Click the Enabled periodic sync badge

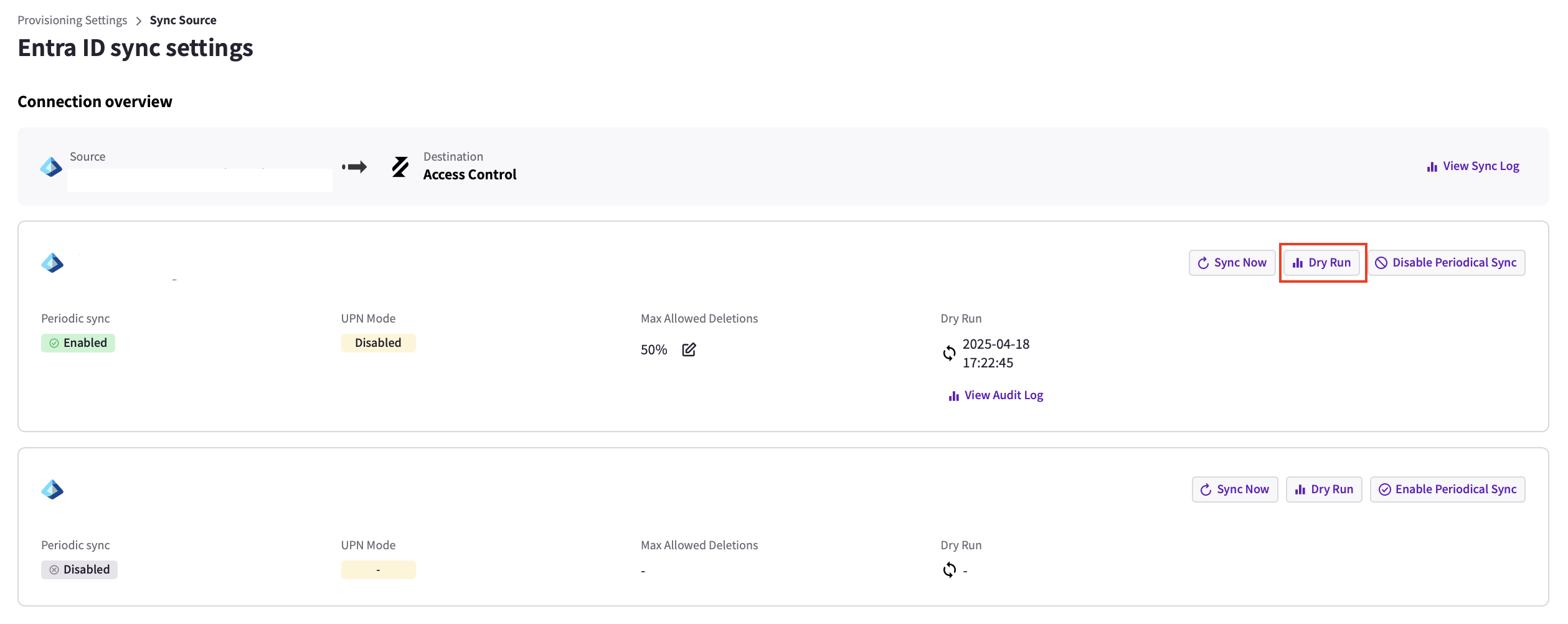point(78,343)
